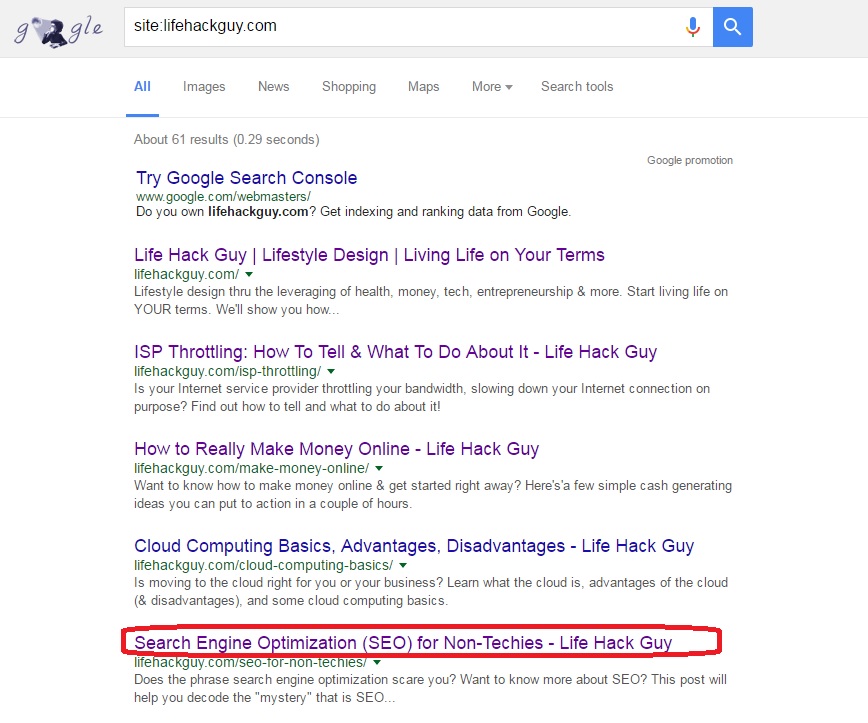868x723 pixels.
Task: Open Search Engine Optimization for Non-Techies result
Action: pyautogui.click(x=403, y=642)
